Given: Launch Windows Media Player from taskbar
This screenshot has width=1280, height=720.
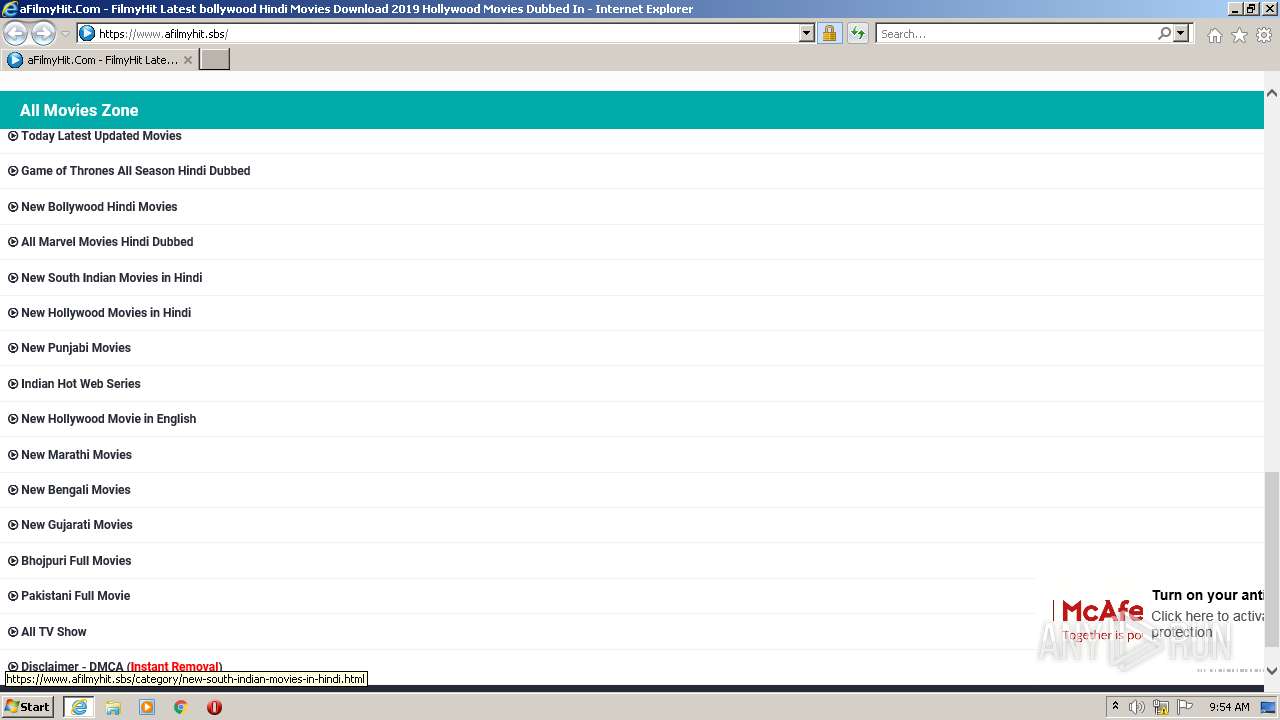Looking at the screenshot, I should click(x=147, y=707).
